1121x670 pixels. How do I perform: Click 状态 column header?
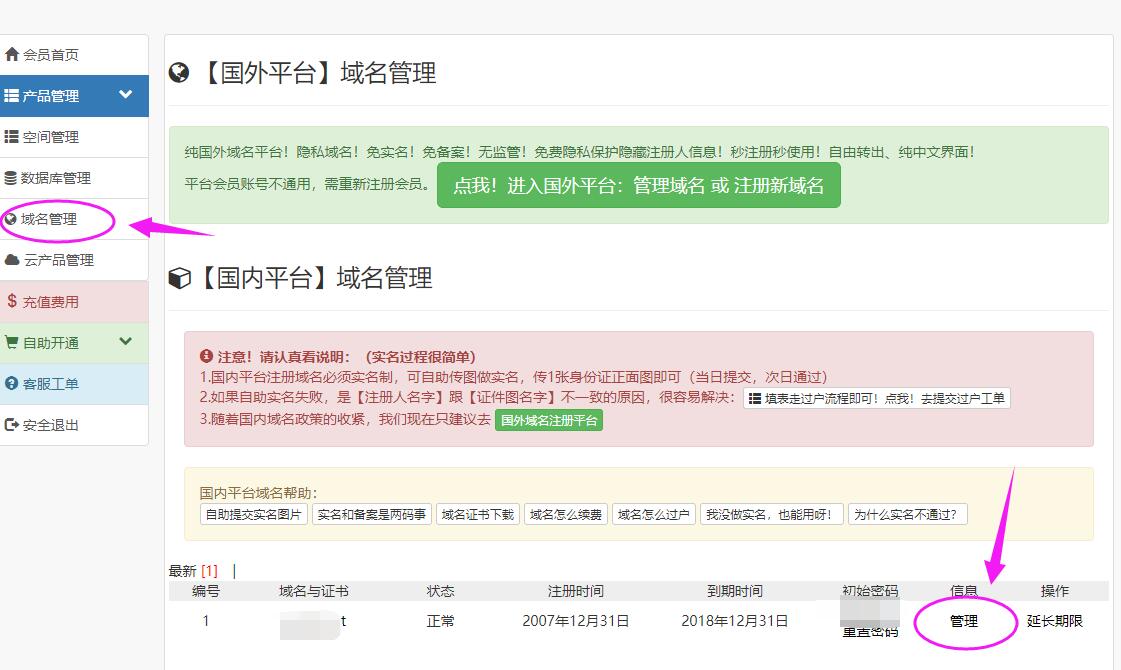(440, 591)
